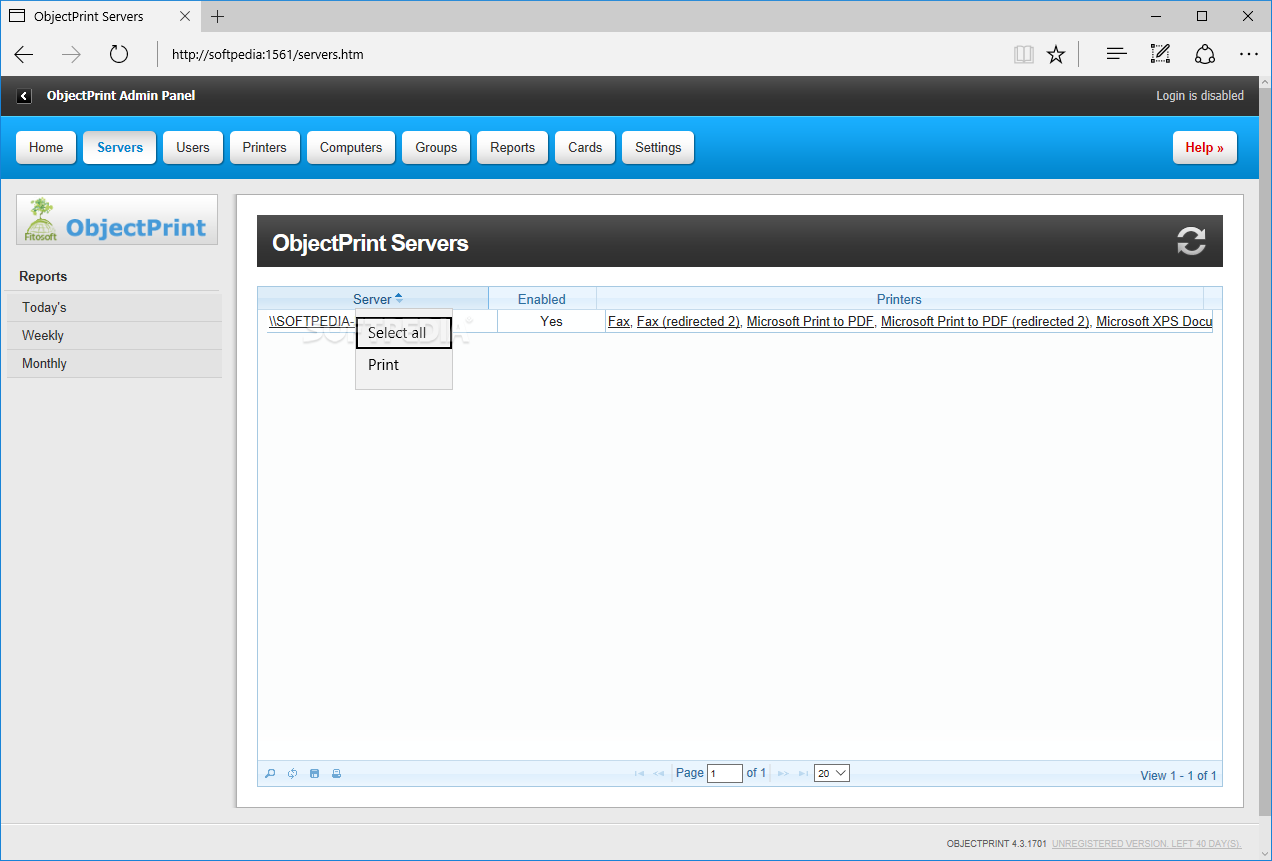Choose Select all in context menu

pos(404,333)
